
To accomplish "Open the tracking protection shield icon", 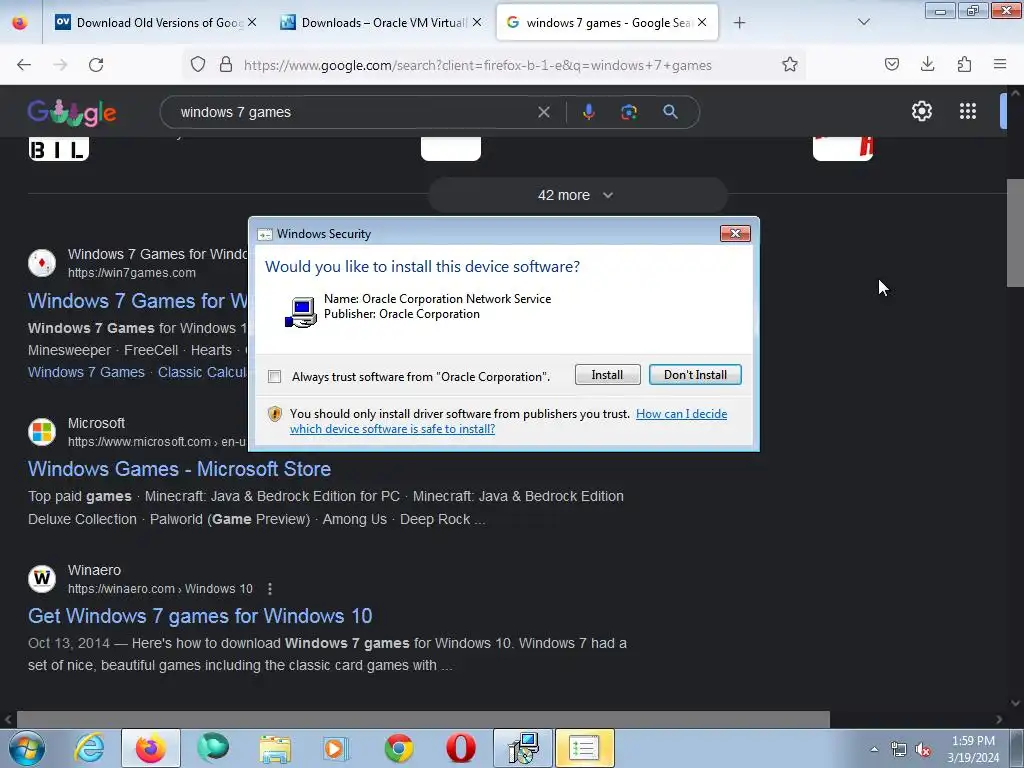I will (x=198, y=65).
